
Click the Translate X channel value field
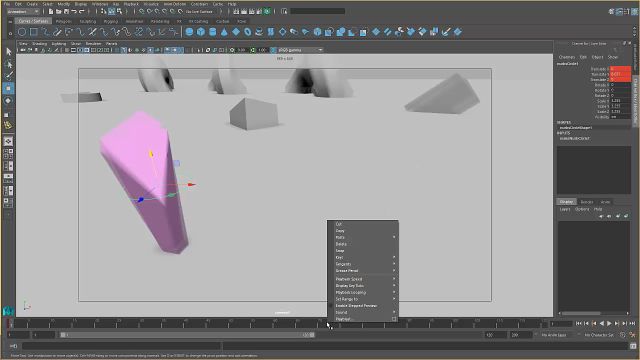(x=620, y=69)
